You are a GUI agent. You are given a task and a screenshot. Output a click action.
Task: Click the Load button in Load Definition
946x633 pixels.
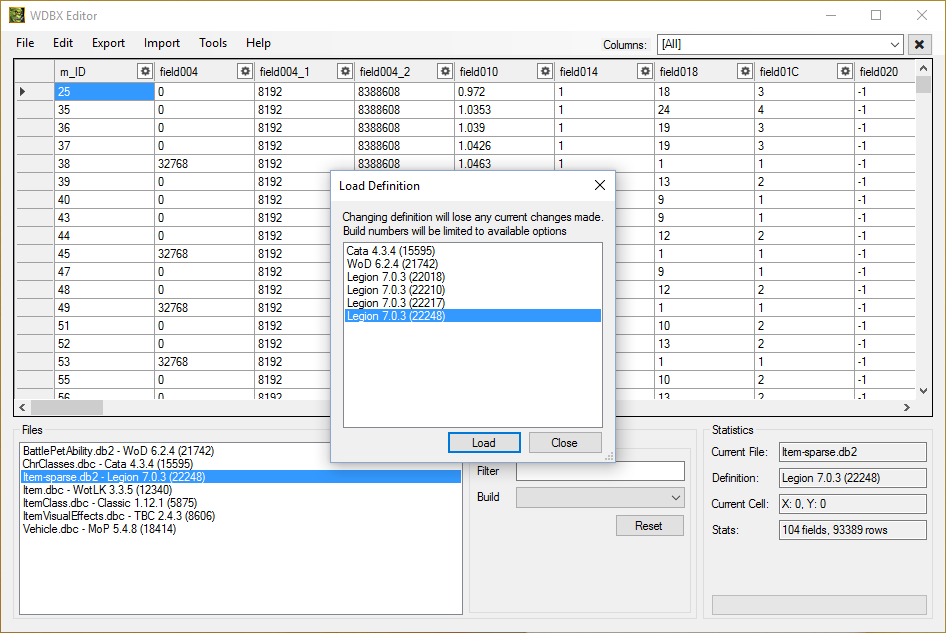click(484, 442)
